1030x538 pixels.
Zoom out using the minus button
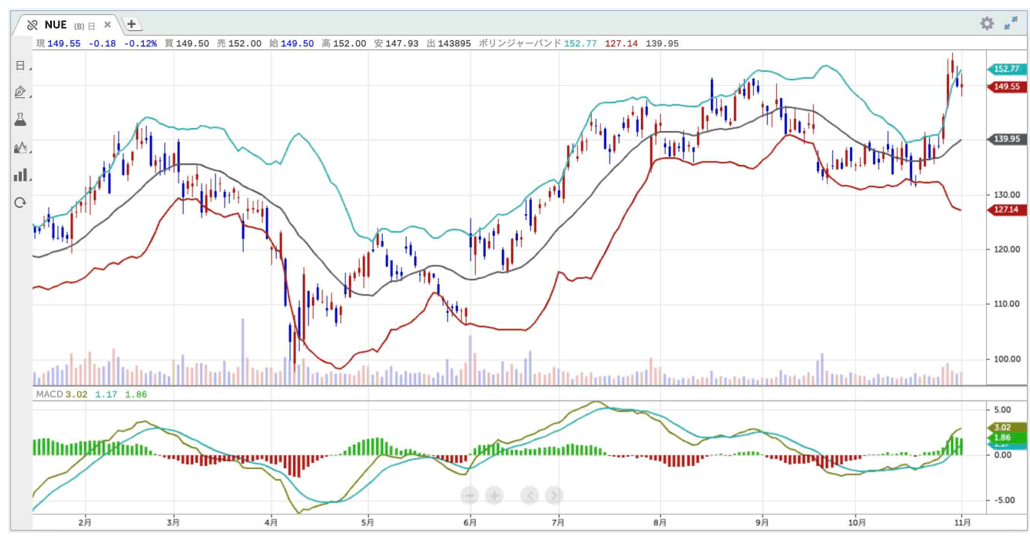click(x=470, y=495)
